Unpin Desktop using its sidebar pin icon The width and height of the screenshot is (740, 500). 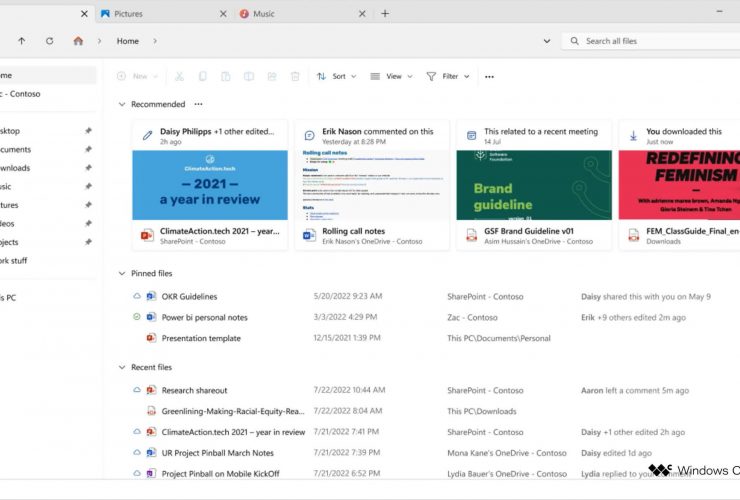point(88,131)
